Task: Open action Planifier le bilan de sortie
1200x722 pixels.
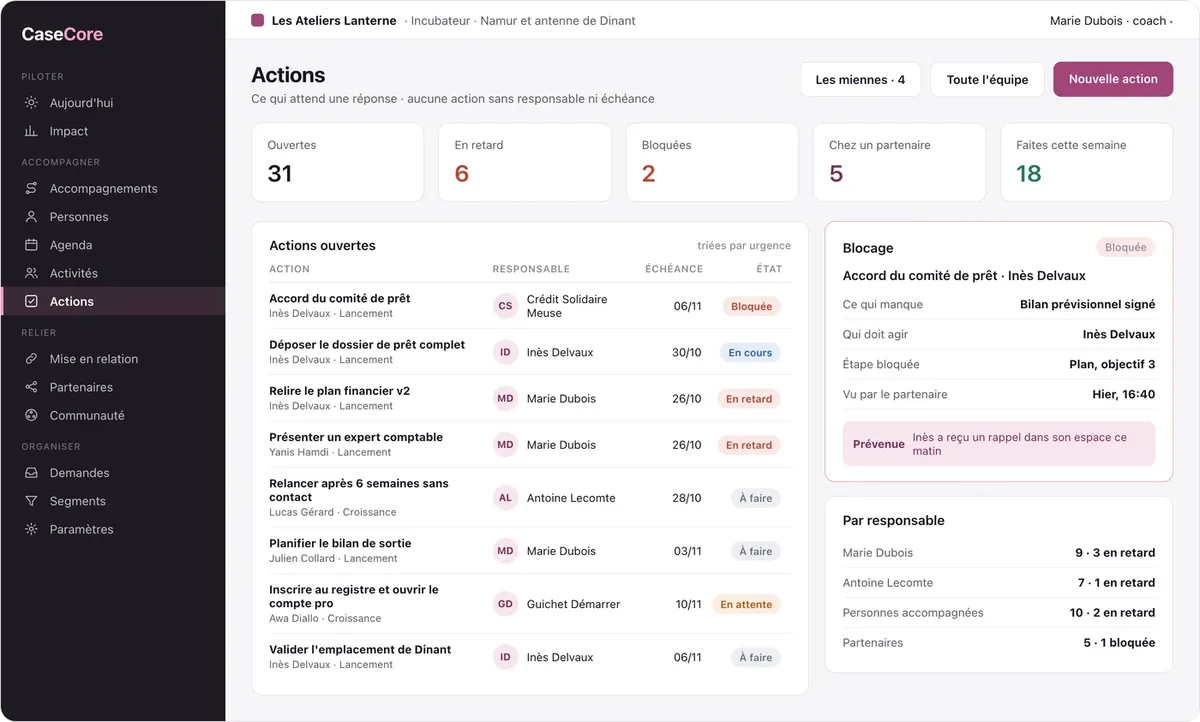Action: tap(530, 551)
